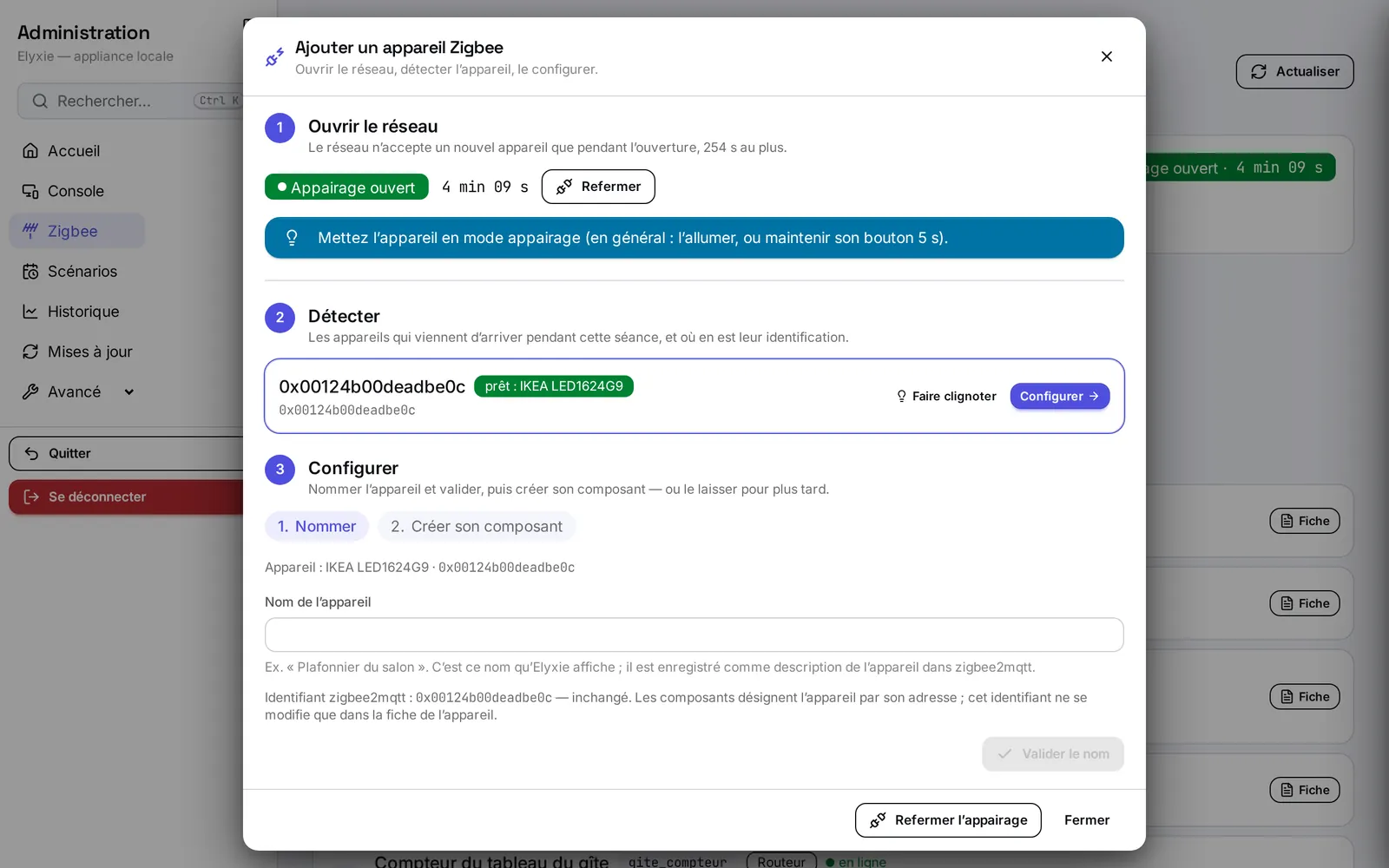Click the Routeur badge in background list
Viewport: 1389px width, 868px height.
[781, 861]
